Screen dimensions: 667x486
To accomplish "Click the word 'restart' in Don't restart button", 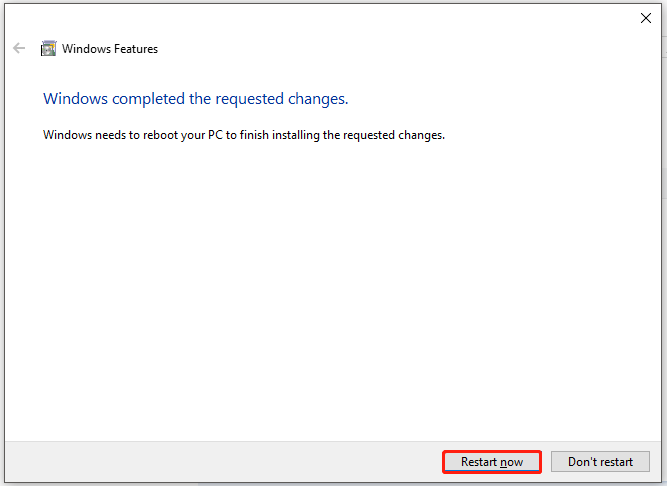I will [616, 462].
